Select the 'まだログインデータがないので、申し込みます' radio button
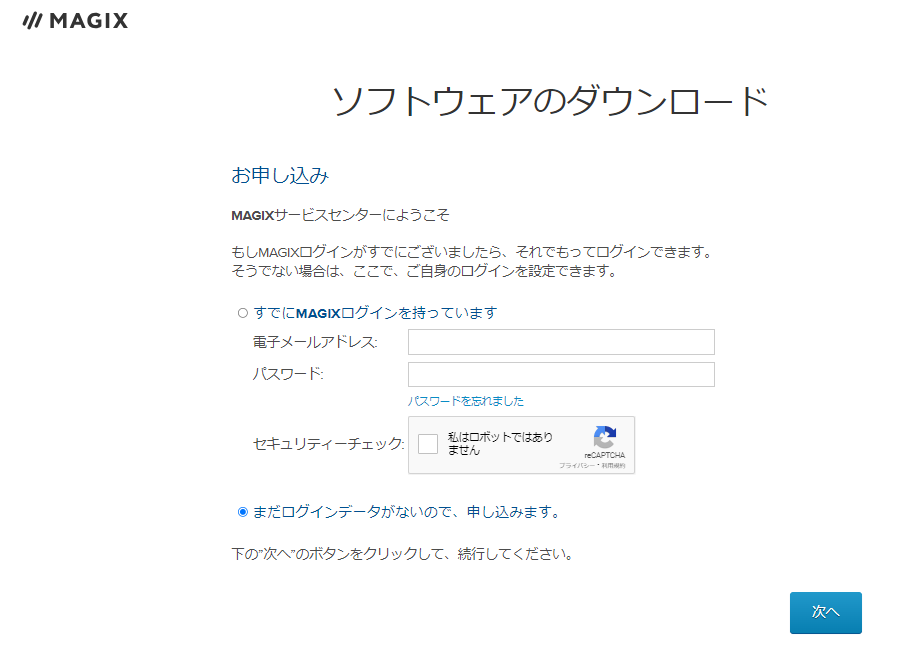The height and width of the screenshot is (672, 902). 242,512
